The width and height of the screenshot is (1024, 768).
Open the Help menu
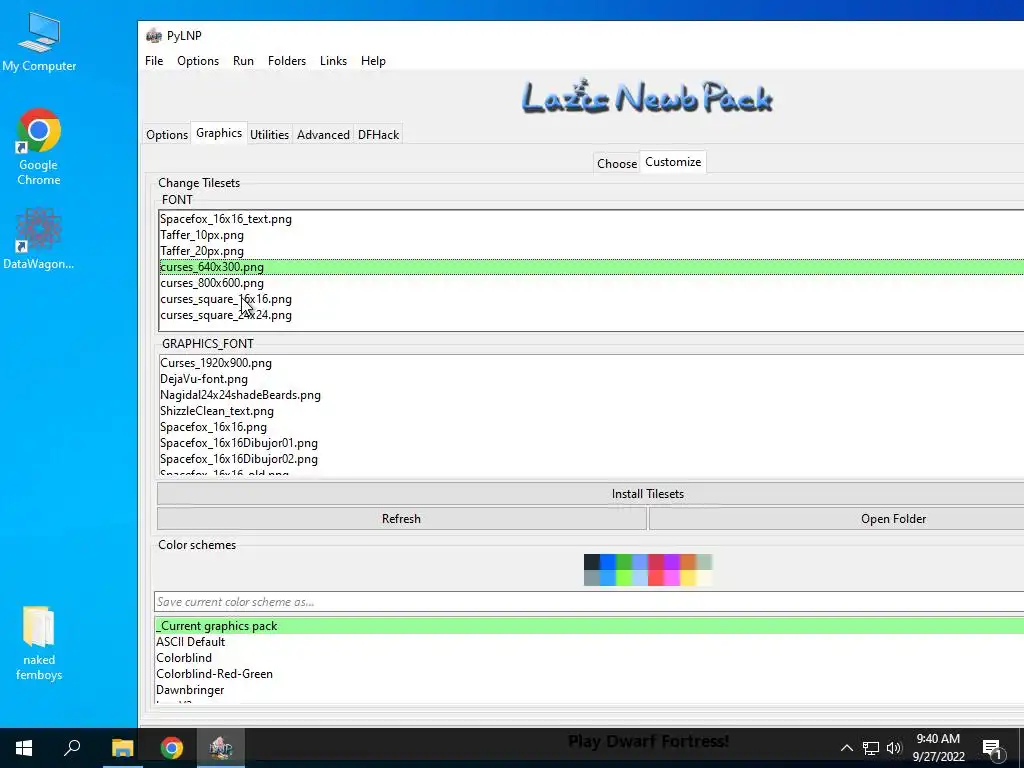373,61
